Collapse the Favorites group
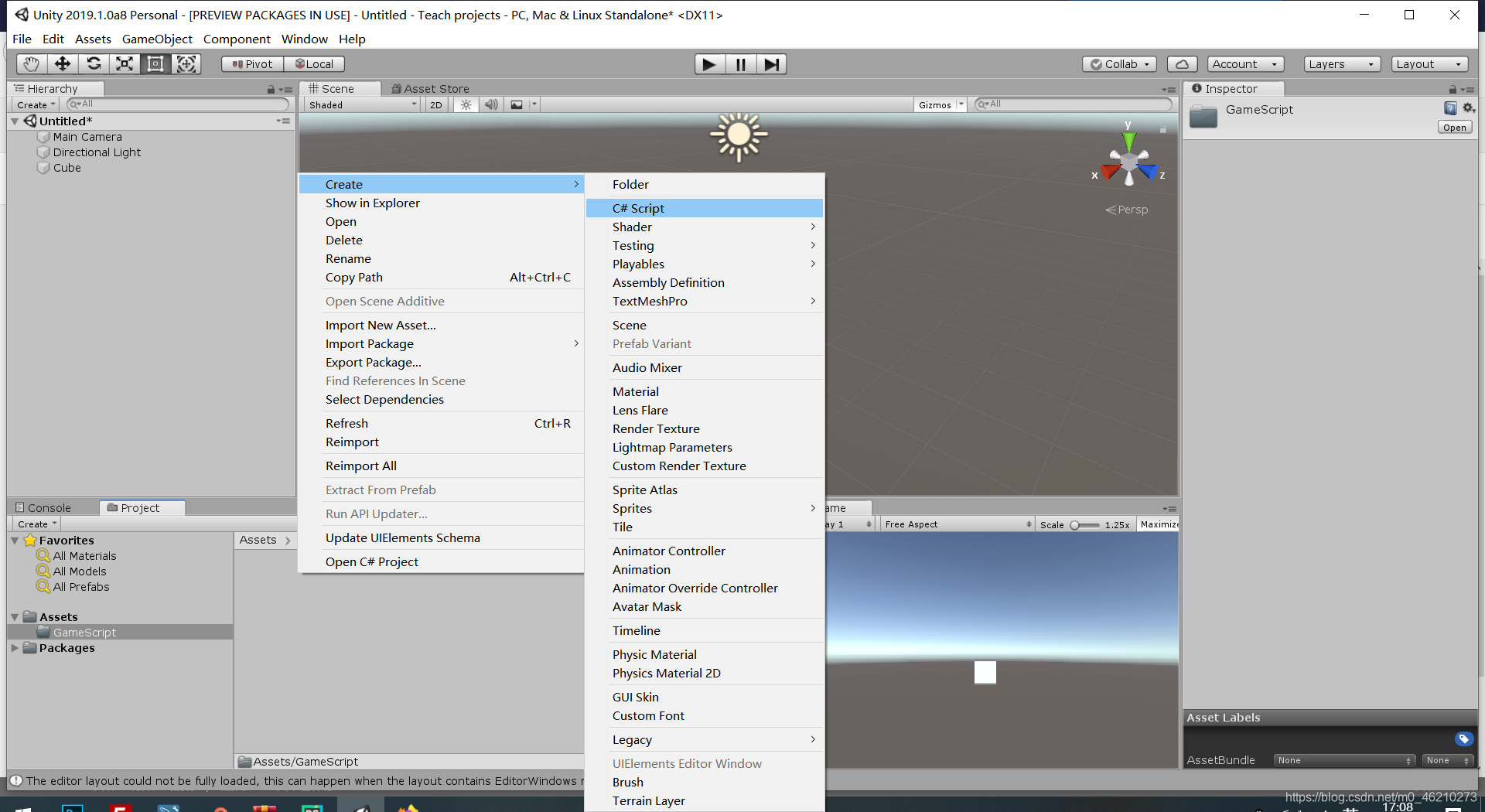The height and width of the screenshot is (812, 1485). [15, 541]
